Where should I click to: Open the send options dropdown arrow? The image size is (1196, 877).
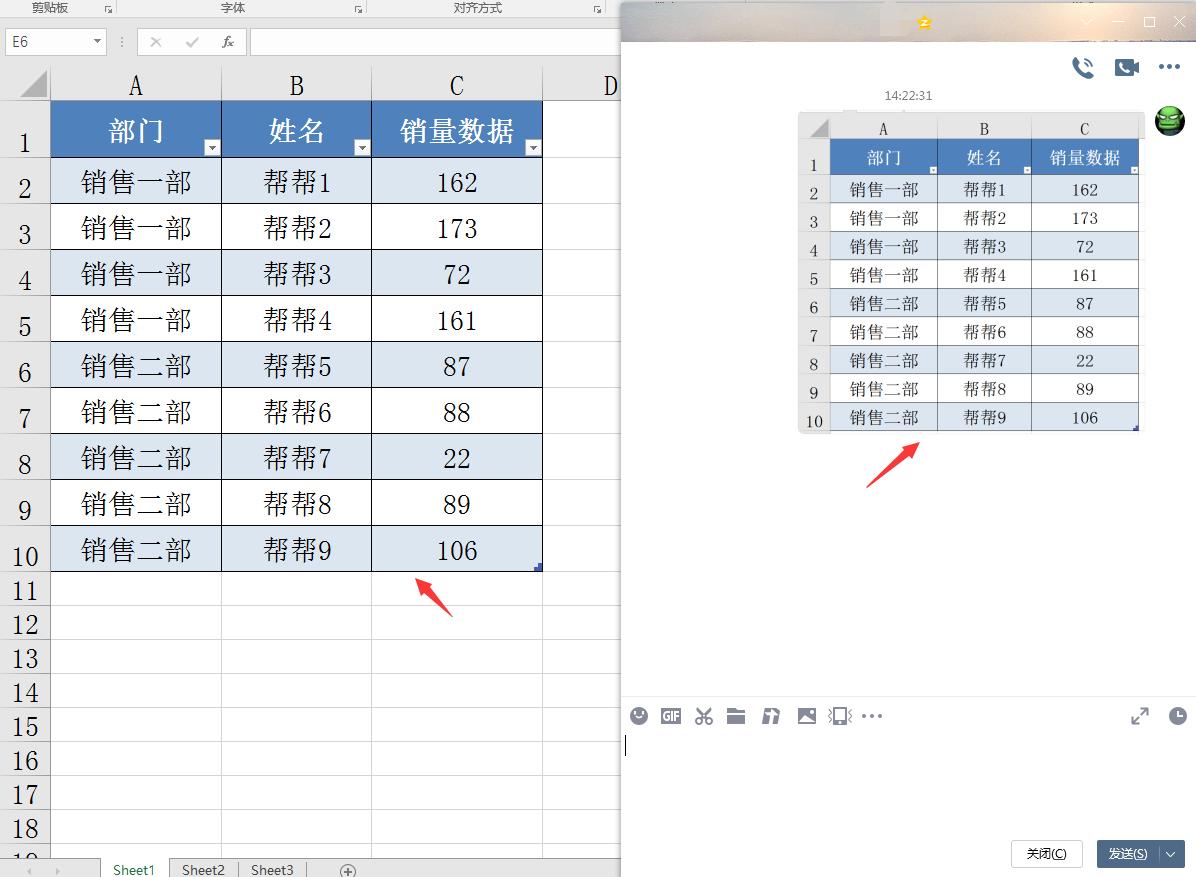(1171, 854)
